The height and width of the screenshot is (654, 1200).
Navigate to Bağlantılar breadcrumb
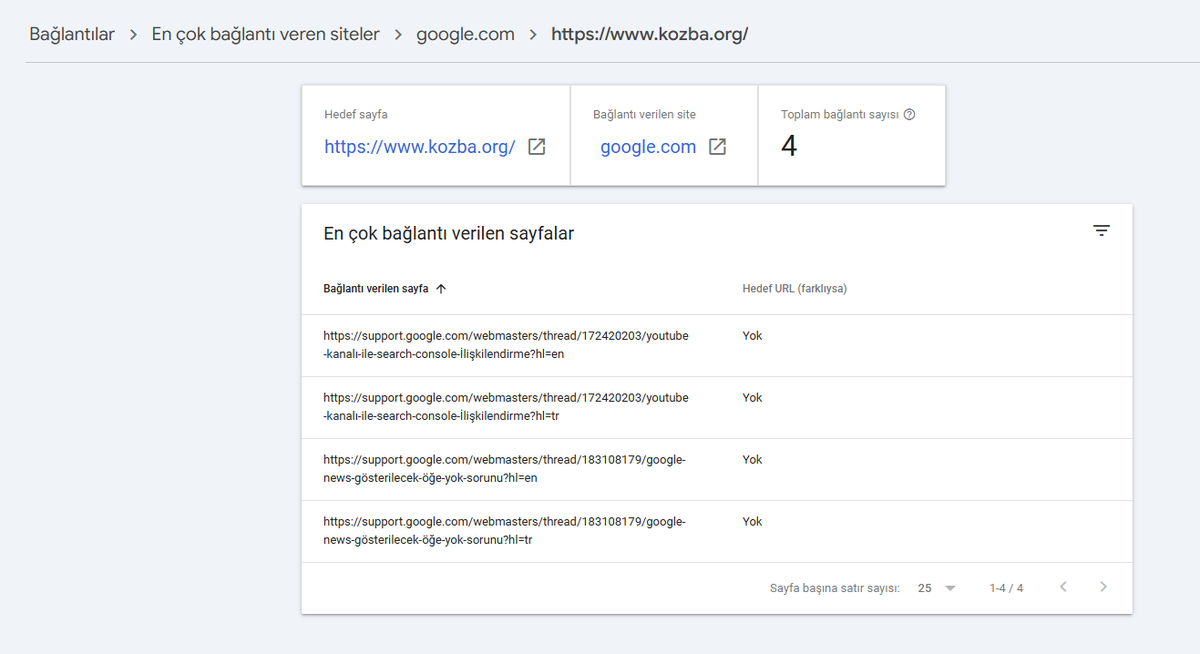72,34
